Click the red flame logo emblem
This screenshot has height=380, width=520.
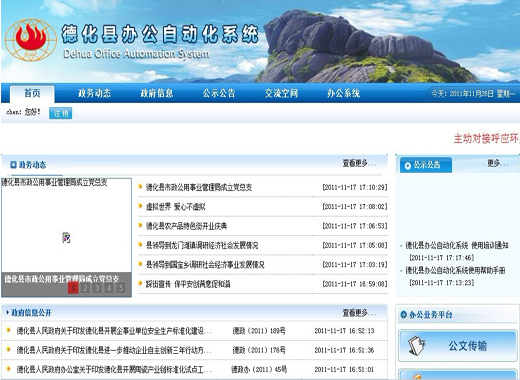[x=31, y=40]
